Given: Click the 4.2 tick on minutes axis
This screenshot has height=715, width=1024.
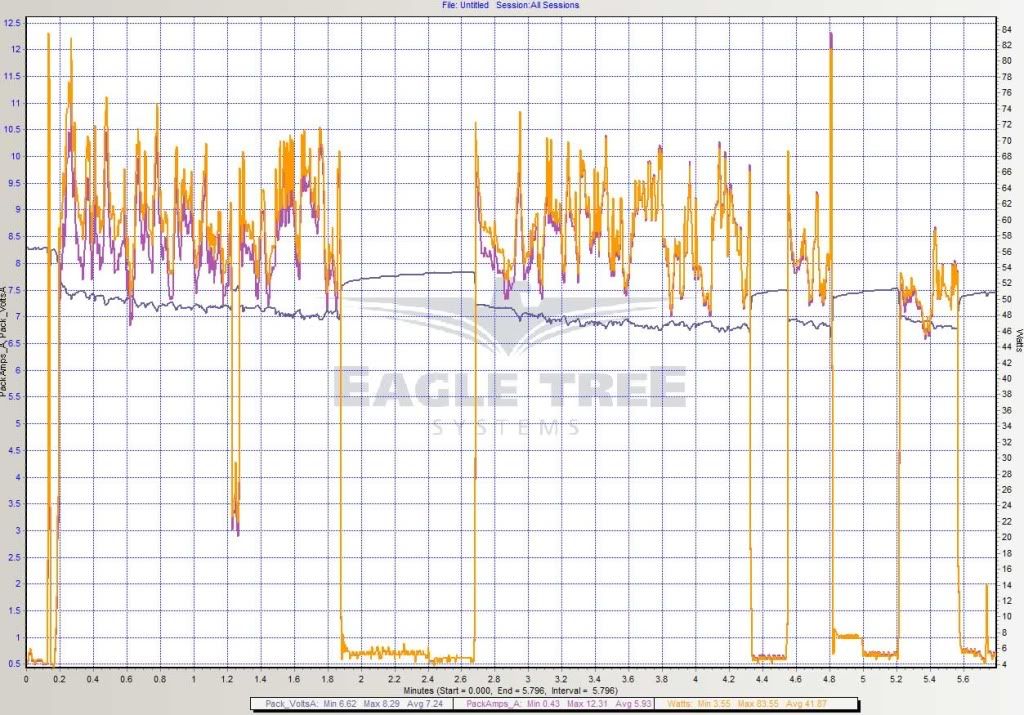Looking at the screenshot, I should [x=729, y=679].
